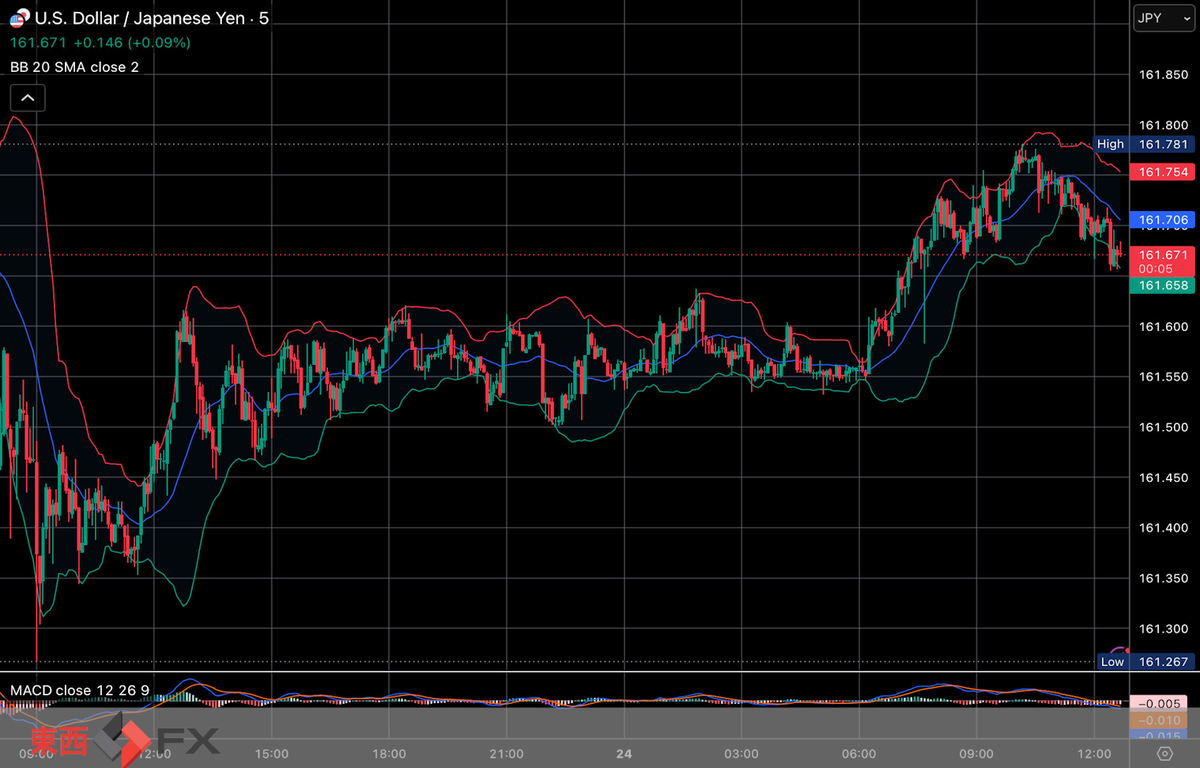Click the 161.600 price axis value
This screenshot has height=768, width=1200.
pos(1164,327)
